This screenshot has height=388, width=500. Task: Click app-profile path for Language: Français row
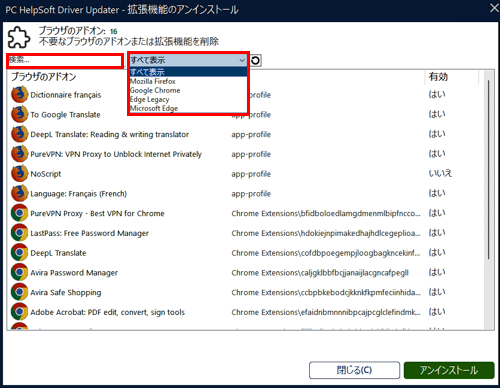[251, 194]
